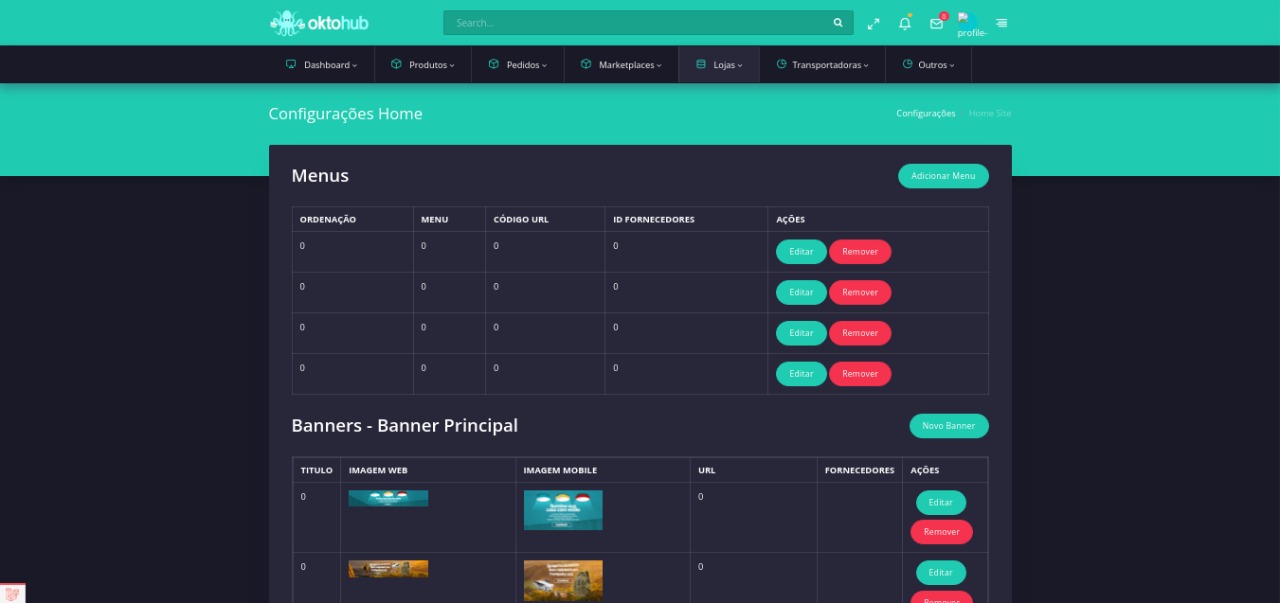Viewport: 1280px width, 603px height.
Task: Expand the Pedidos dropdown menu
Action: (517, 65)
